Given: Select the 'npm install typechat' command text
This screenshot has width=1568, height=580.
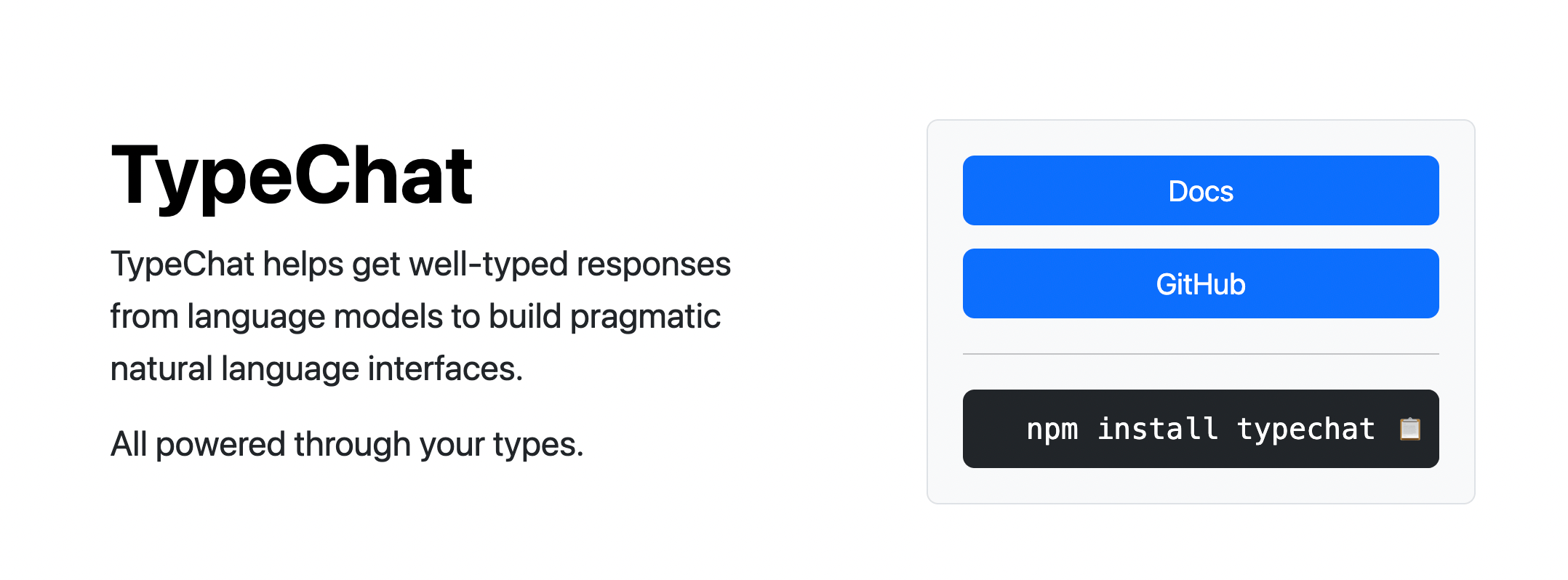Looking at the screenshot, I should [1200, 429].
